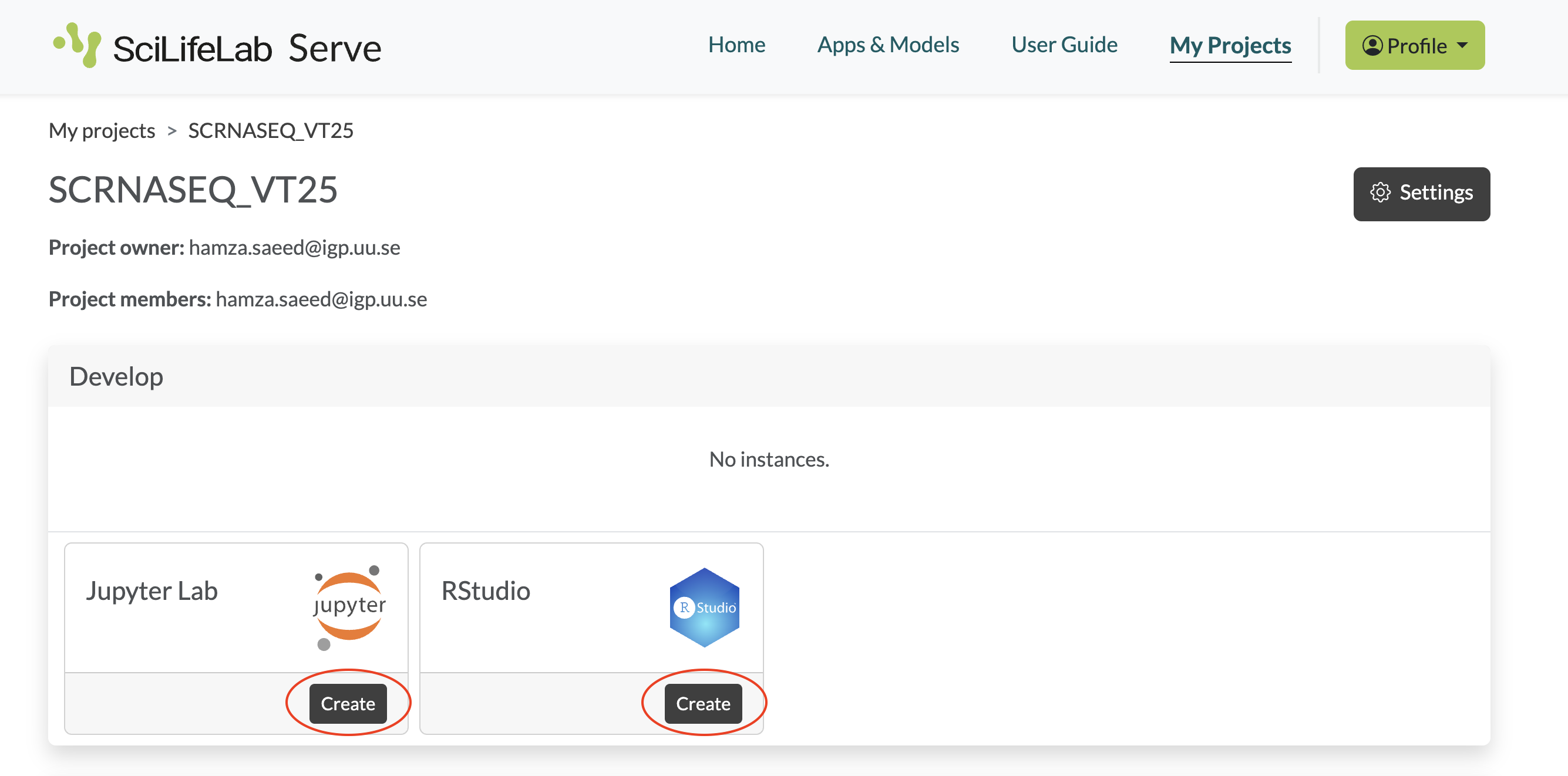Create a new Jupyter Lab instance

pyautogui.click(x=348, y=704)
